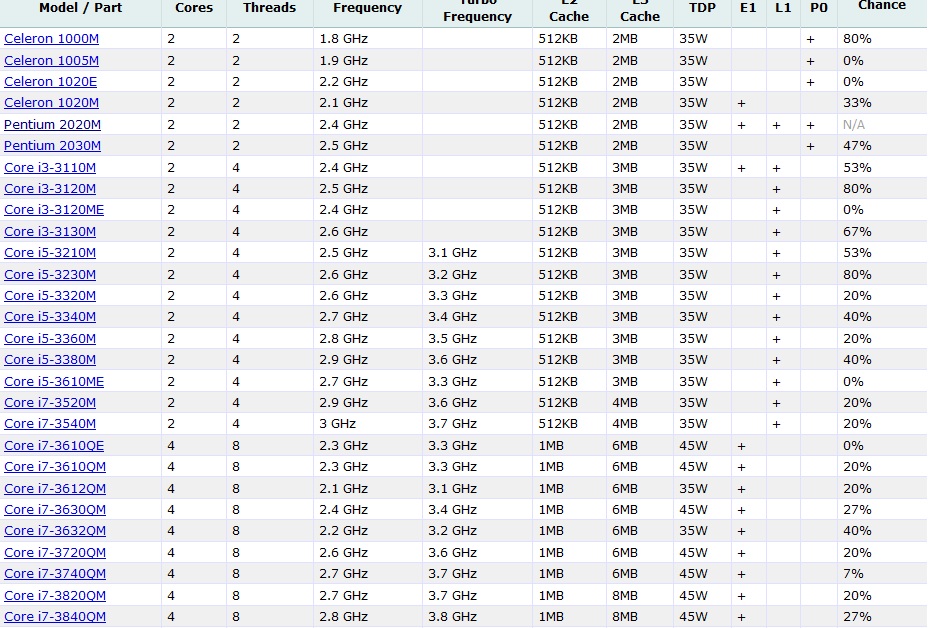Click the Celeron 1020E model link
This screenshot has width=949, height=628.
(x=50, y=82)
